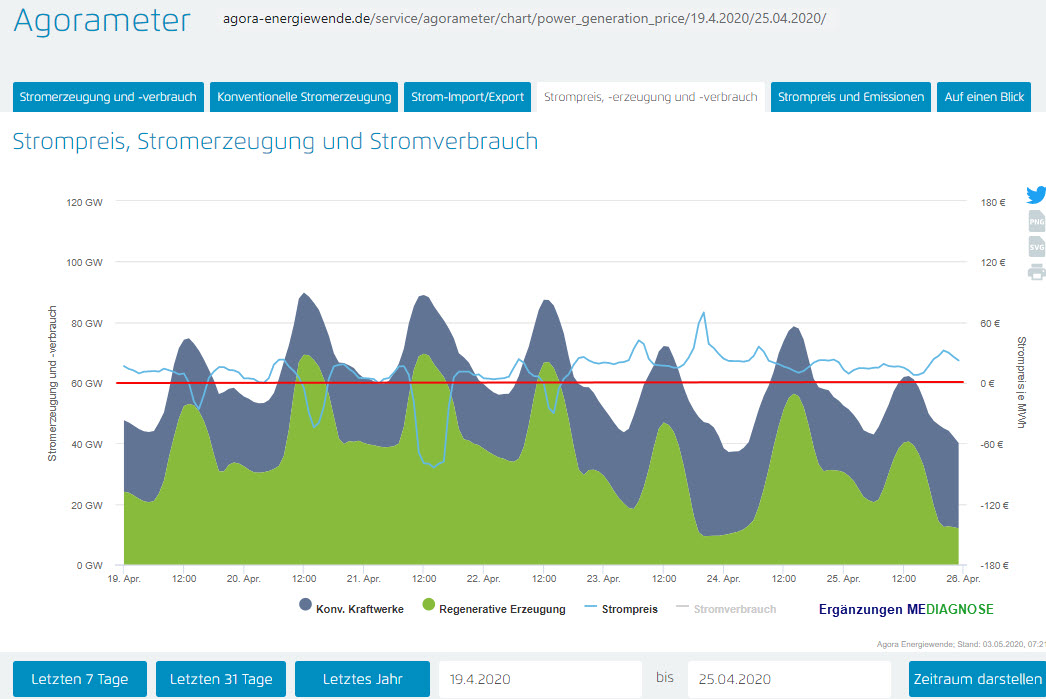Open the Auf einen Blick tab

pos(984,97)
